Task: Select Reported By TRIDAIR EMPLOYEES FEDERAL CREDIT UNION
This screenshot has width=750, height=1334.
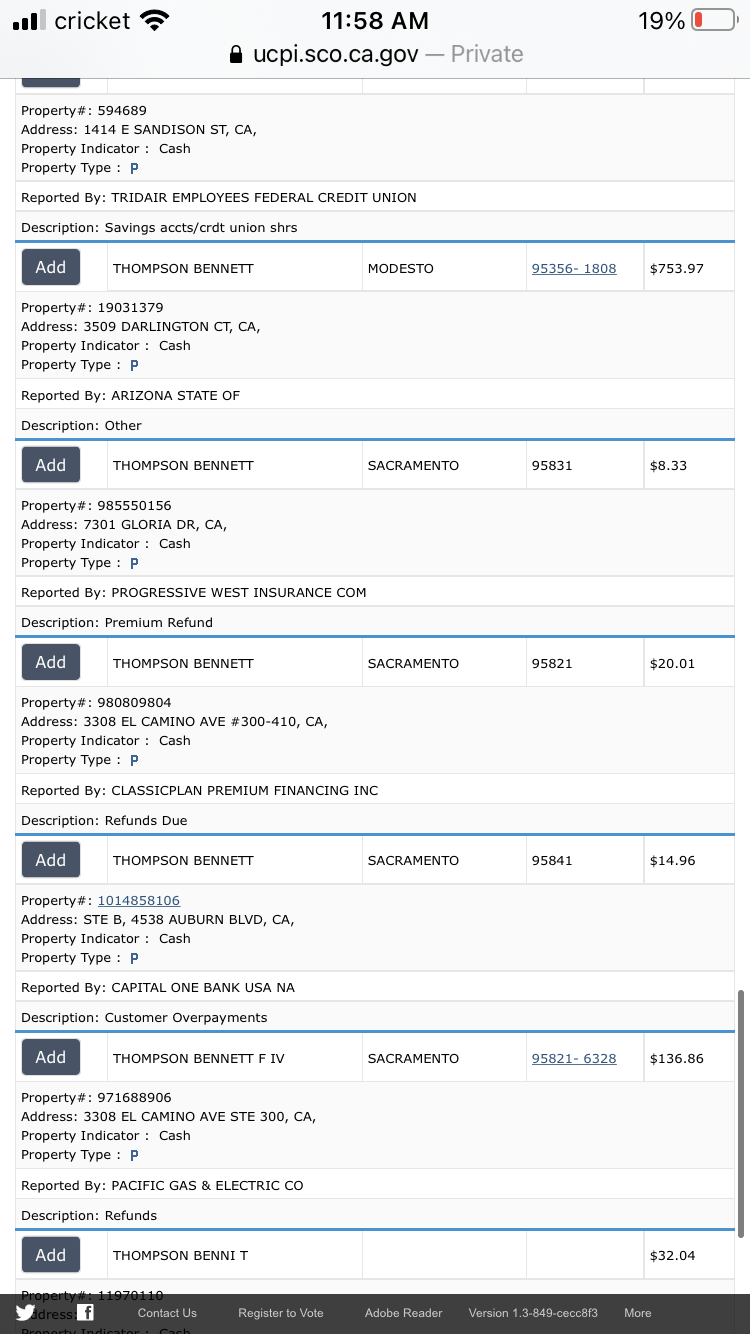Action: pos(219,197)
